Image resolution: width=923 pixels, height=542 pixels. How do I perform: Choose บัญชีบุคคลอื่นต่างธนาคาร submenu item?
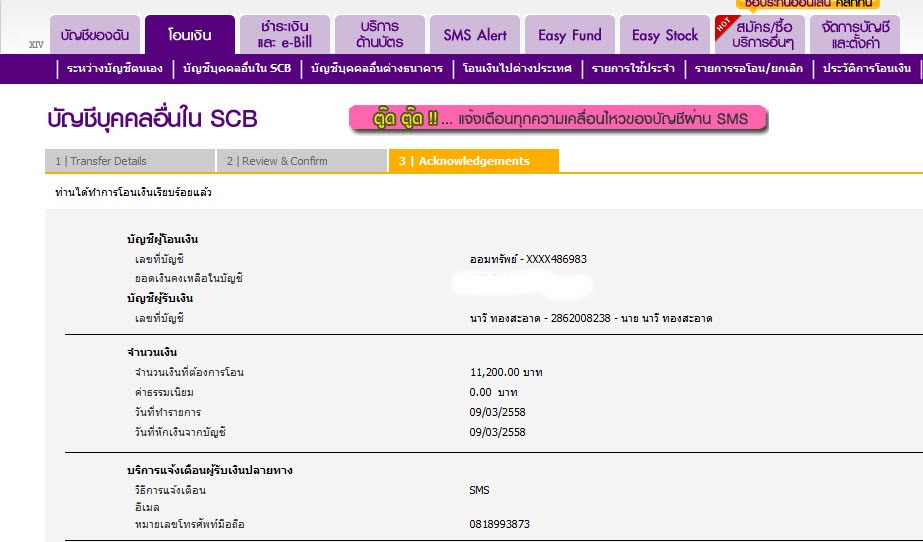tap(377, 68)
